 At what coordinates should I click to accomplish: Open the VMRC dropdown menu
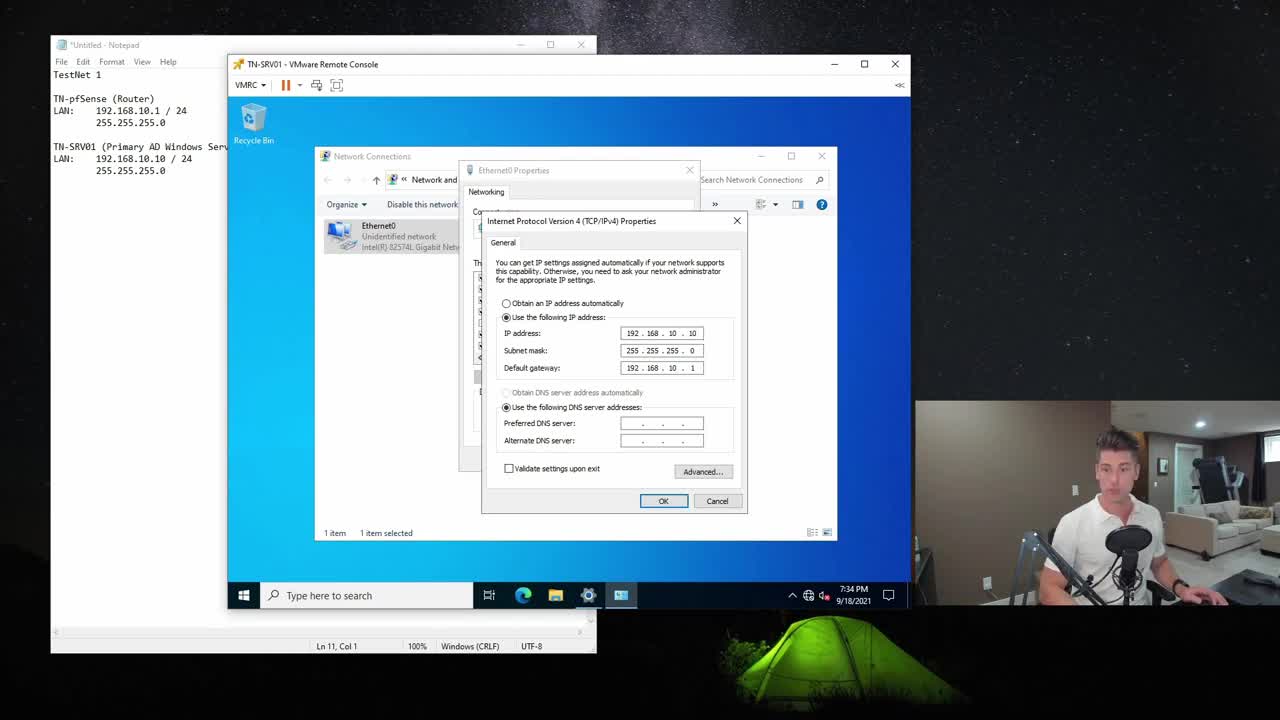pos(250,85)
